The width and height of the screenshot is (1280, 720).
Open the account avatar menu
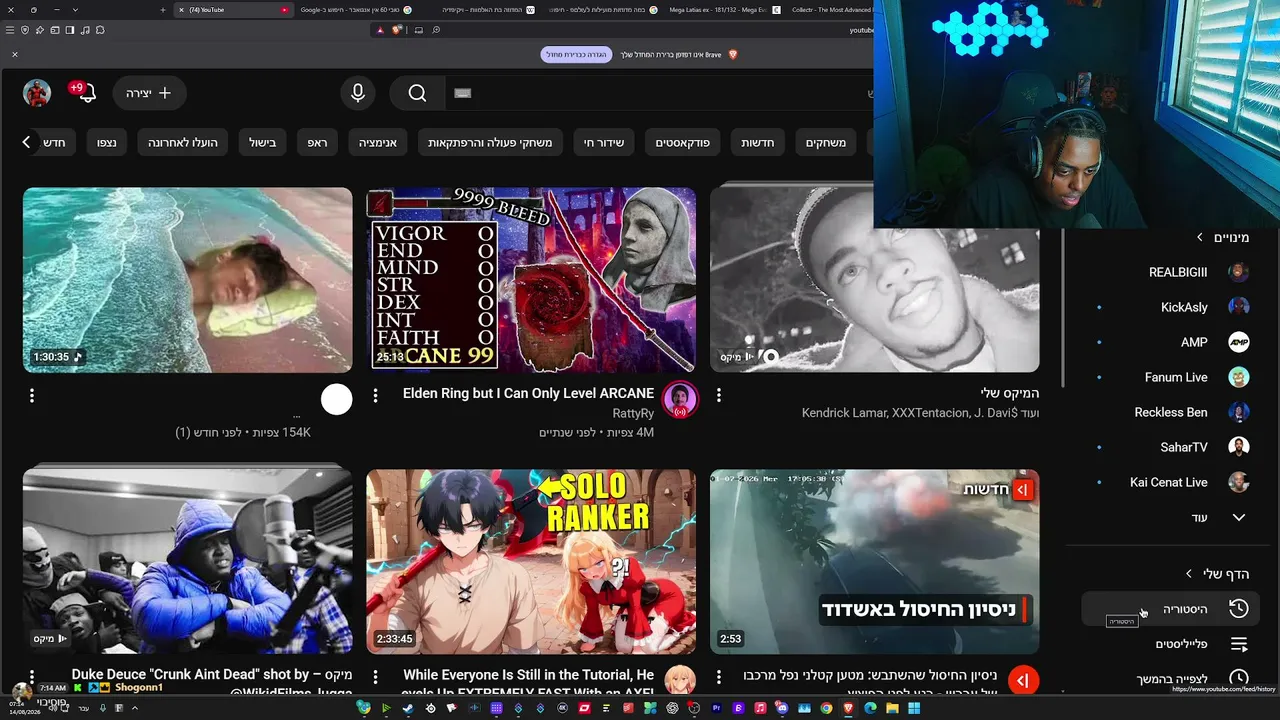coord(37,93)
